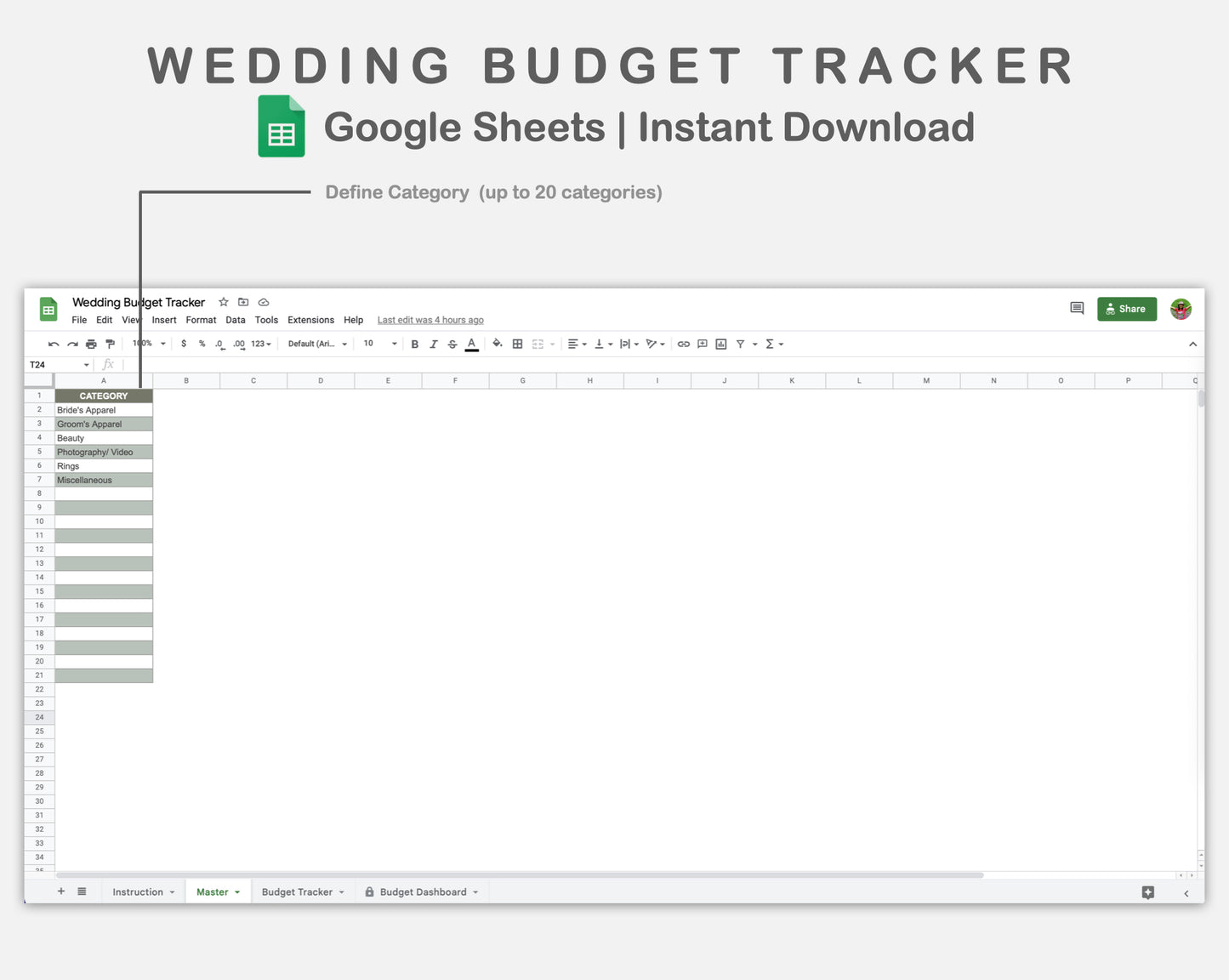Click the insert comment icon
The image size is (1229, 980).
coord(702,344)
